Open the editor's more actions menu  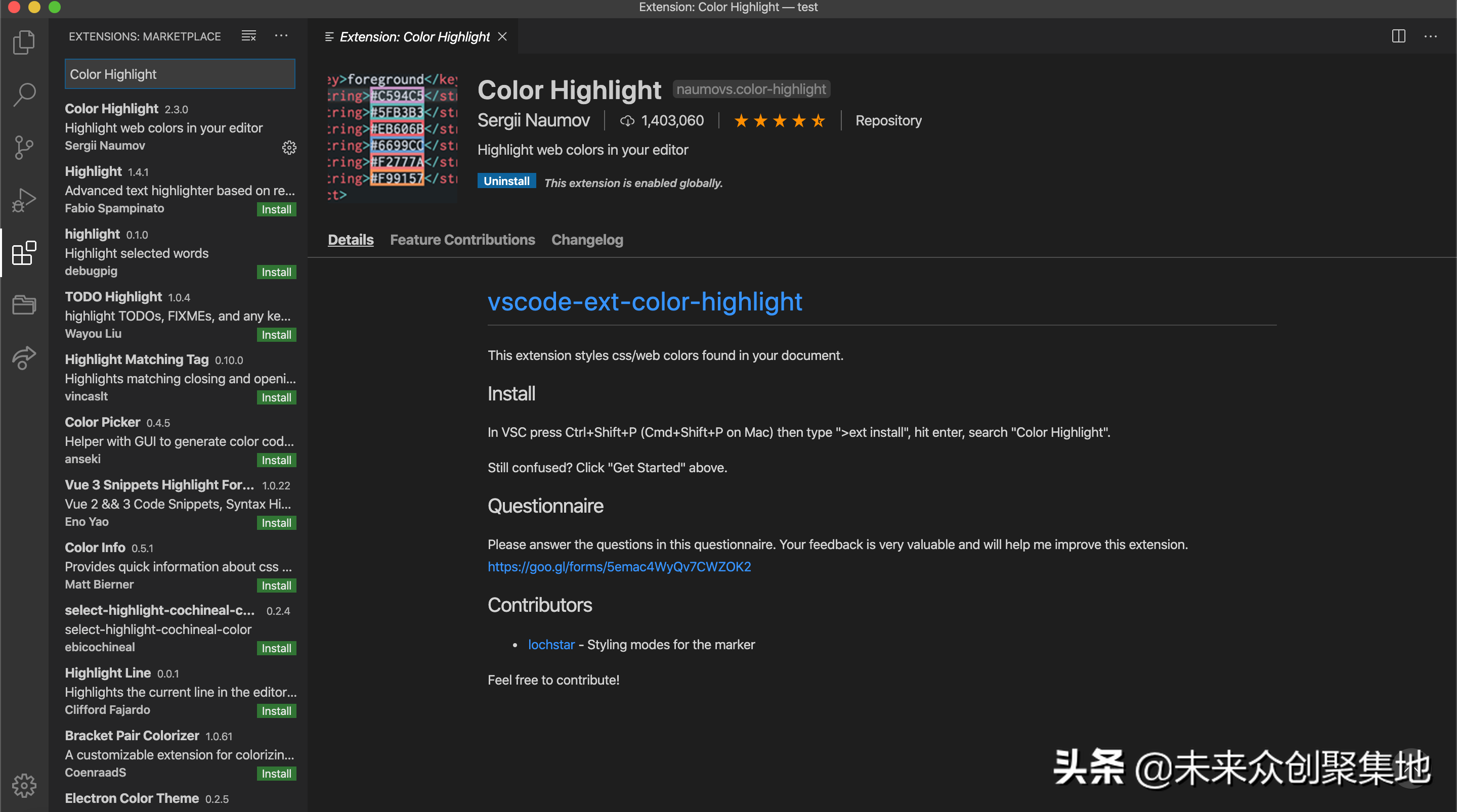point(1430,36)
